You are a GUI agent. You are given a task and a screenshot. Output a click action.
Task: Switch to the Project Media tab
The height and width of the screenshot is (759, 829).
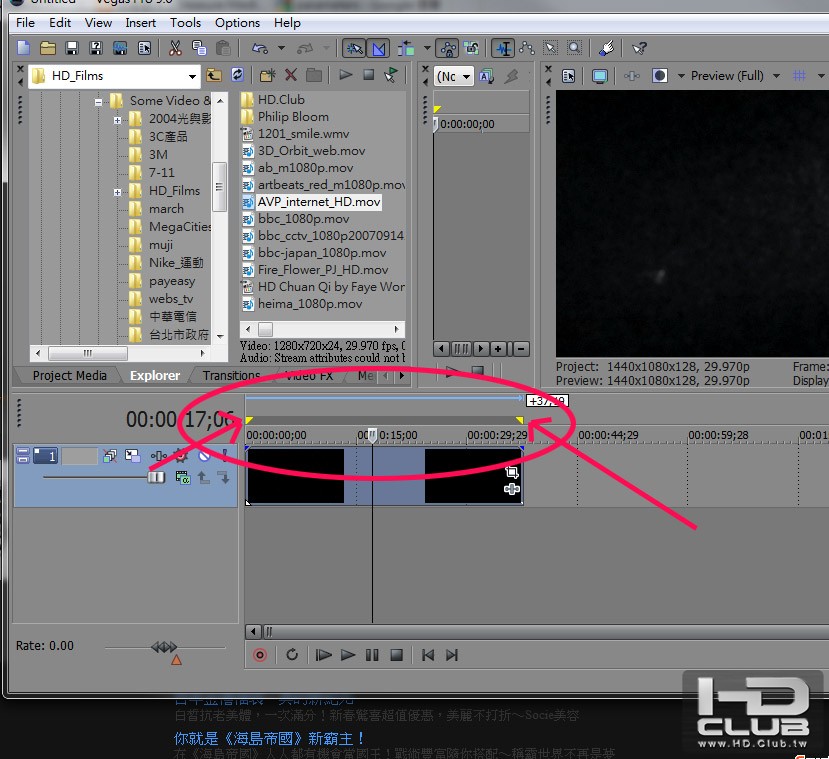pyautogui.click(x=70, y=375)
